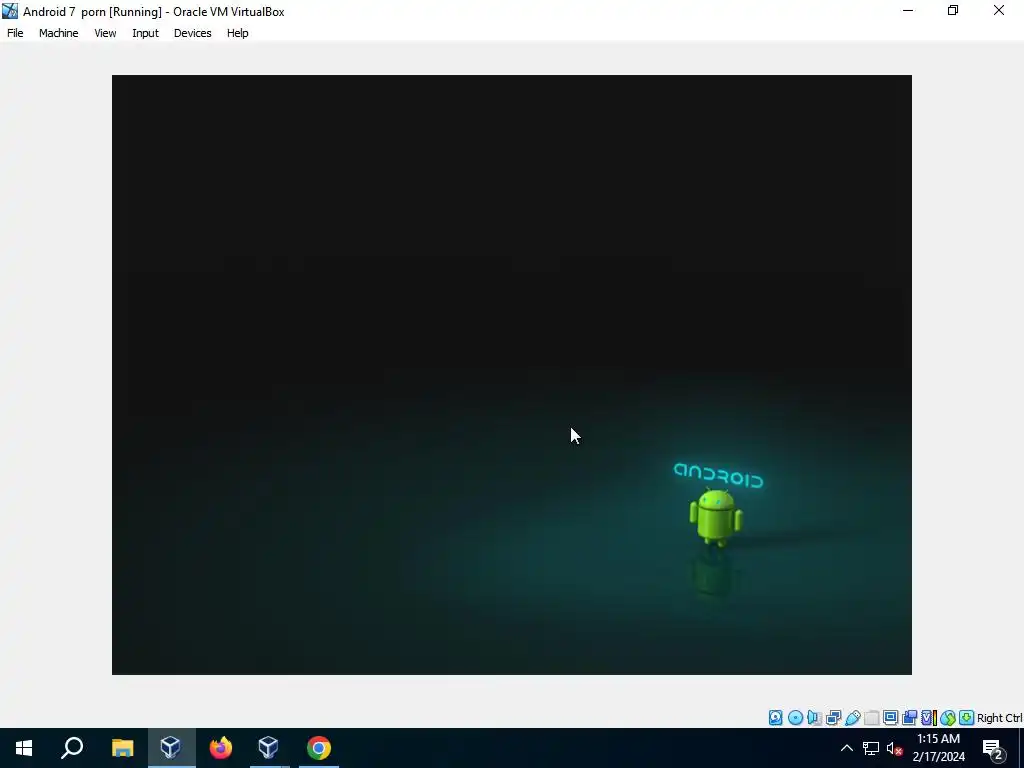
Task: Click the muted volume tray icon
Action: tap(895, 748)
